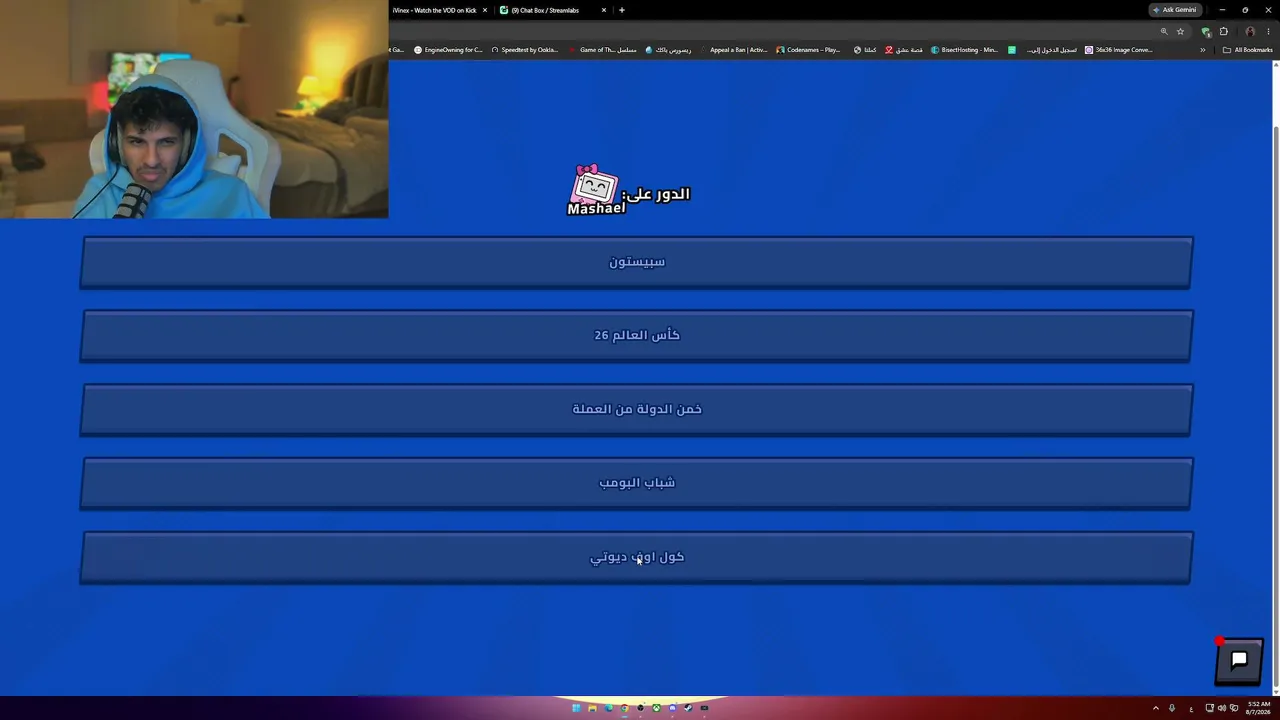
Task: Pick the خمن الدولة من العملة category
Action: tap(637, 410)
